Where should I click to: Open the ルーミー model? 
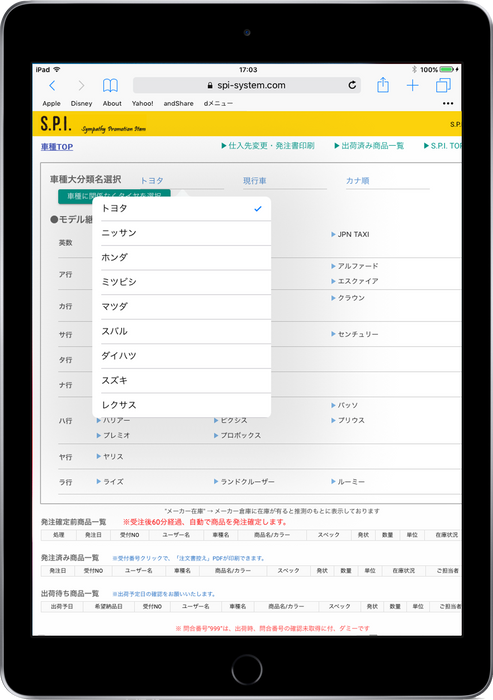pos(348,482)
